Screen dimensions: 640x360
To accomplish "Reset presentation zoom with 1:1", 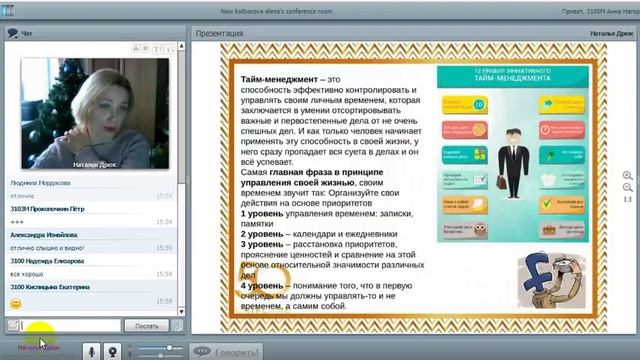I will coord(627,199).
